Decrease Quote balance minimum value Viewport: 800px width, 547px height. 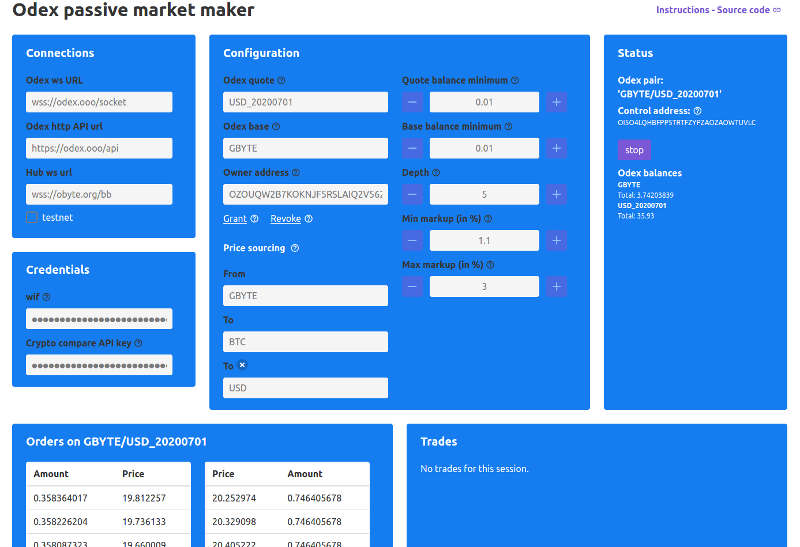coord(412,102)
